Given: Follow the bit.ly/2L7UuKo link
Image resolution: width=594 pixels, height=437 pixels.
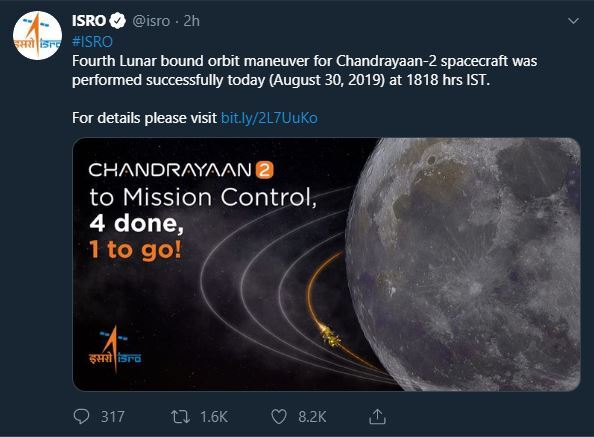Looking at the screenshot, I should coord(269,118).
